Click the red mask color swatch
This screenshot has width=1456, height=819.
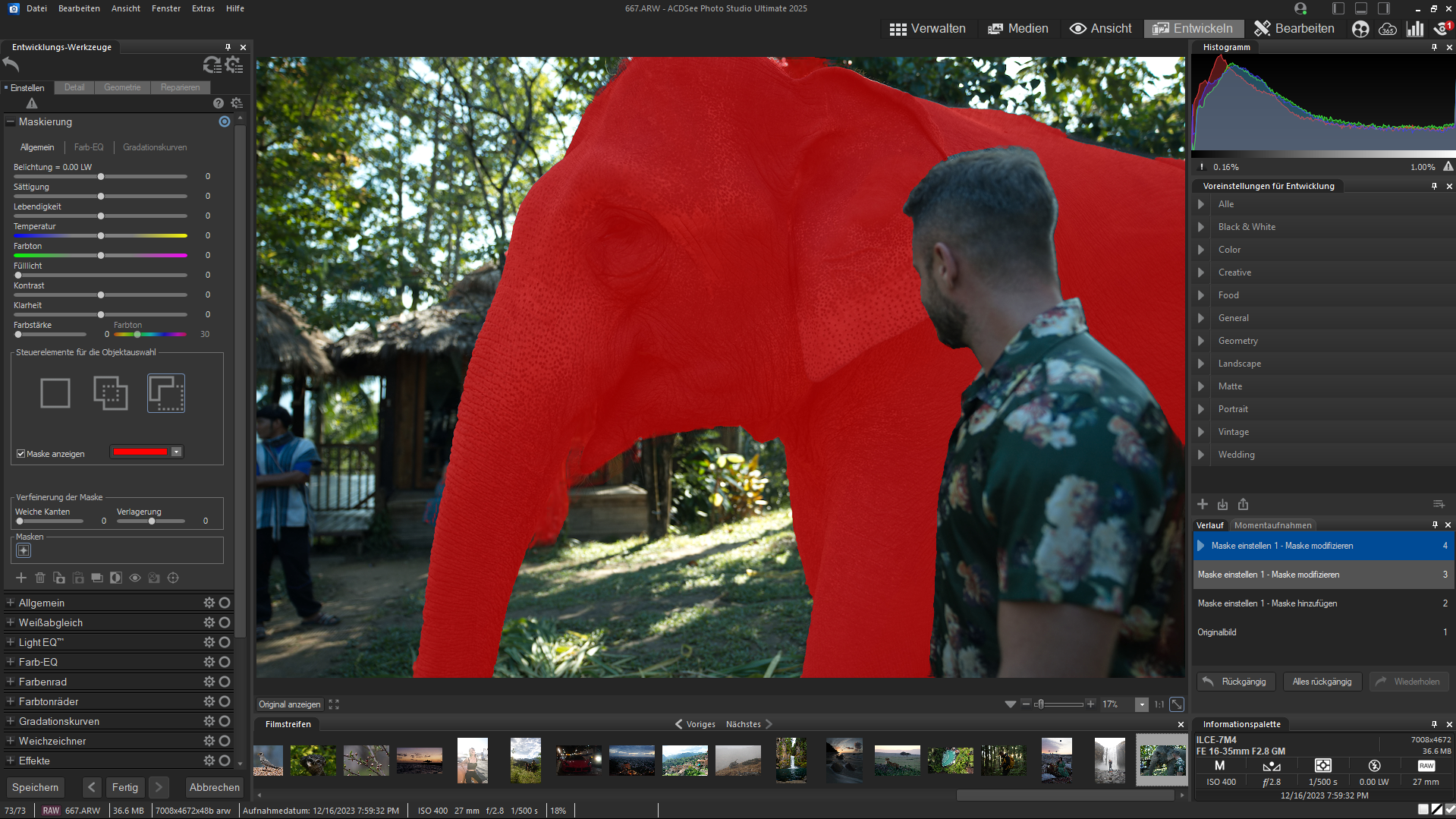coord(140,452)
